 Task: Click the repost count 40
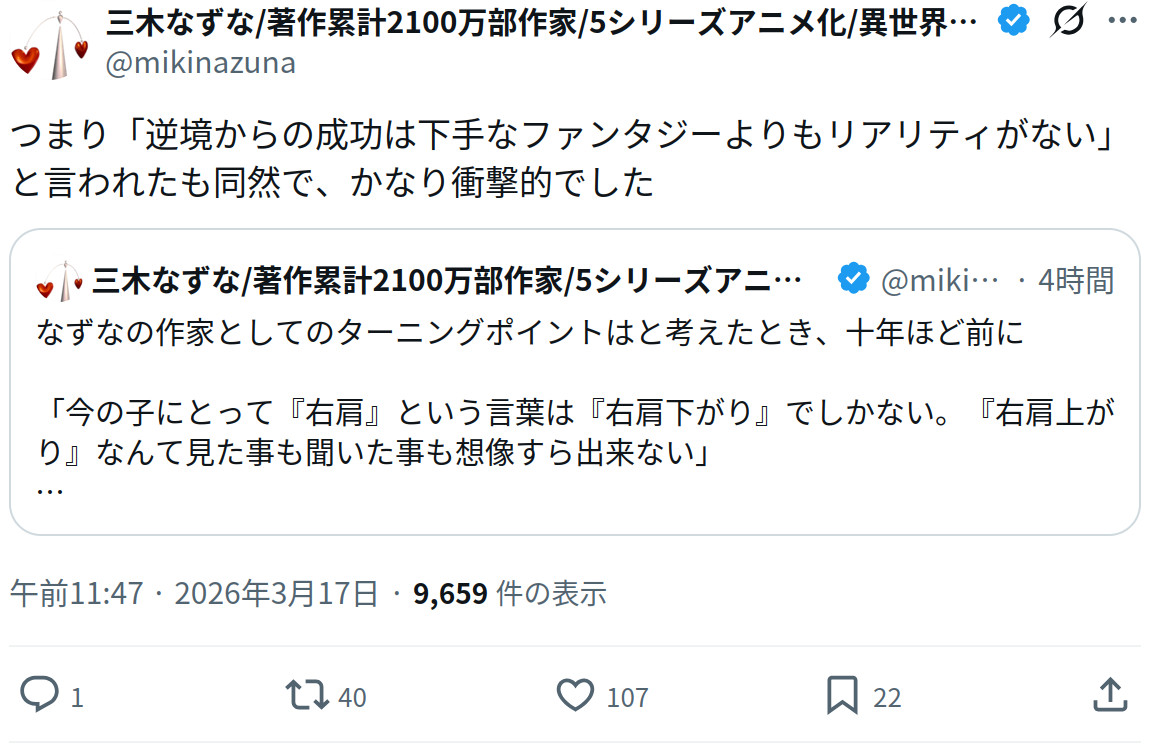click(352, 697)
